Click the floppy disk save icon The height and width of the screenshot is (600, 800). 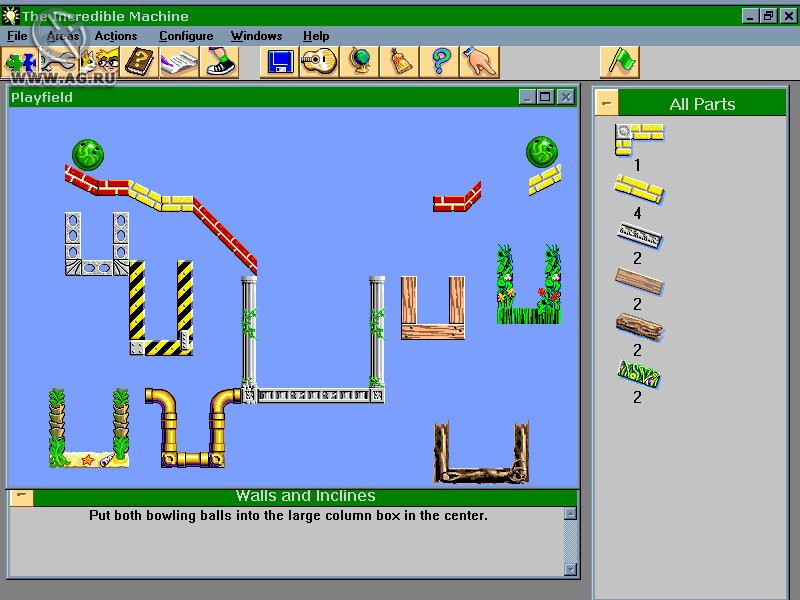point(279,62)
